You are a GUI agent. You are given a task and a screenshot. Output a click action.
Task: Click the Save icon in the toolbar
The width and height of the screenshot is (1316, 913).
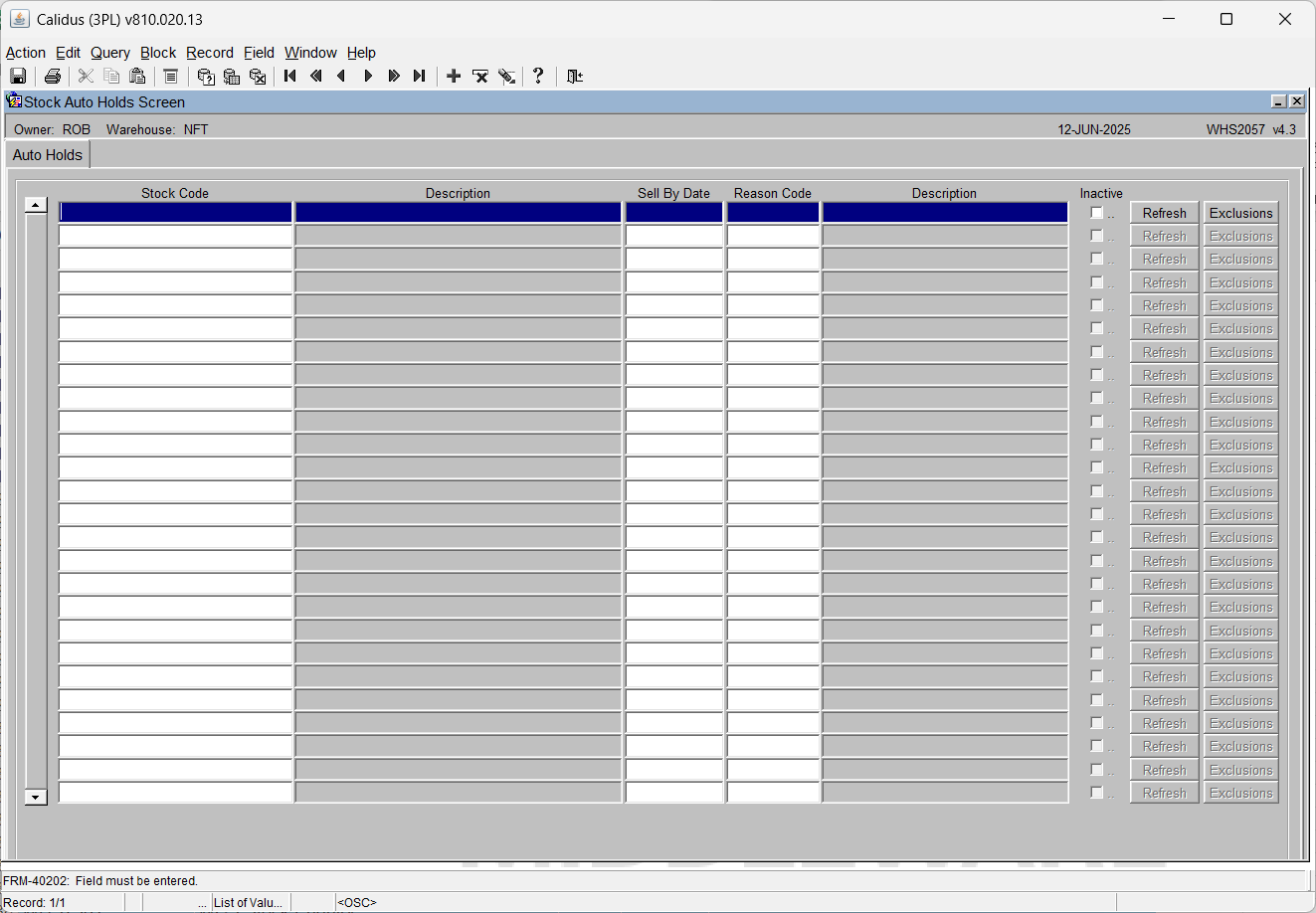click(18, 76)
